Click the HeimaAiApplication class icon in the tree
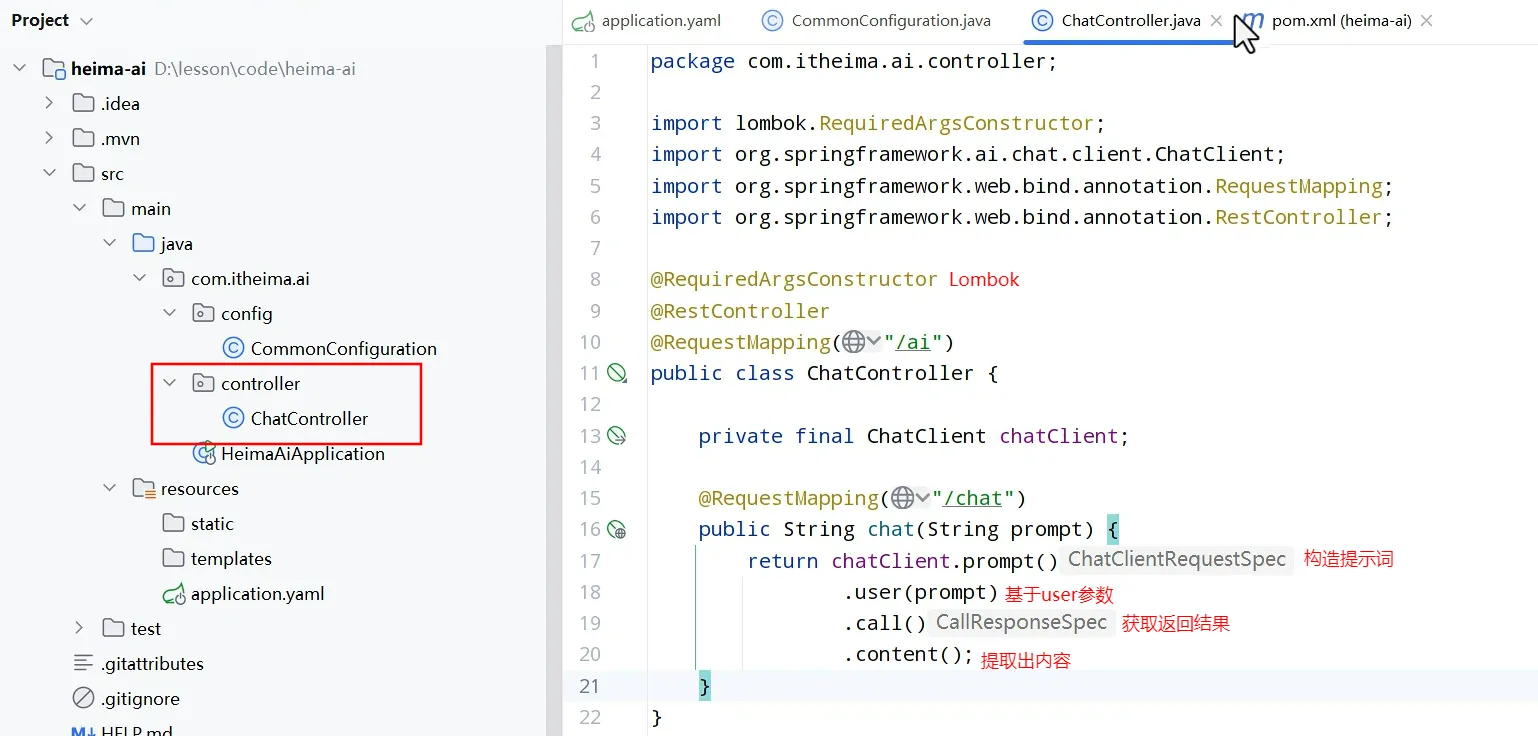The width and height of the screenshot is (1538, 736). (x=204, y=454)
